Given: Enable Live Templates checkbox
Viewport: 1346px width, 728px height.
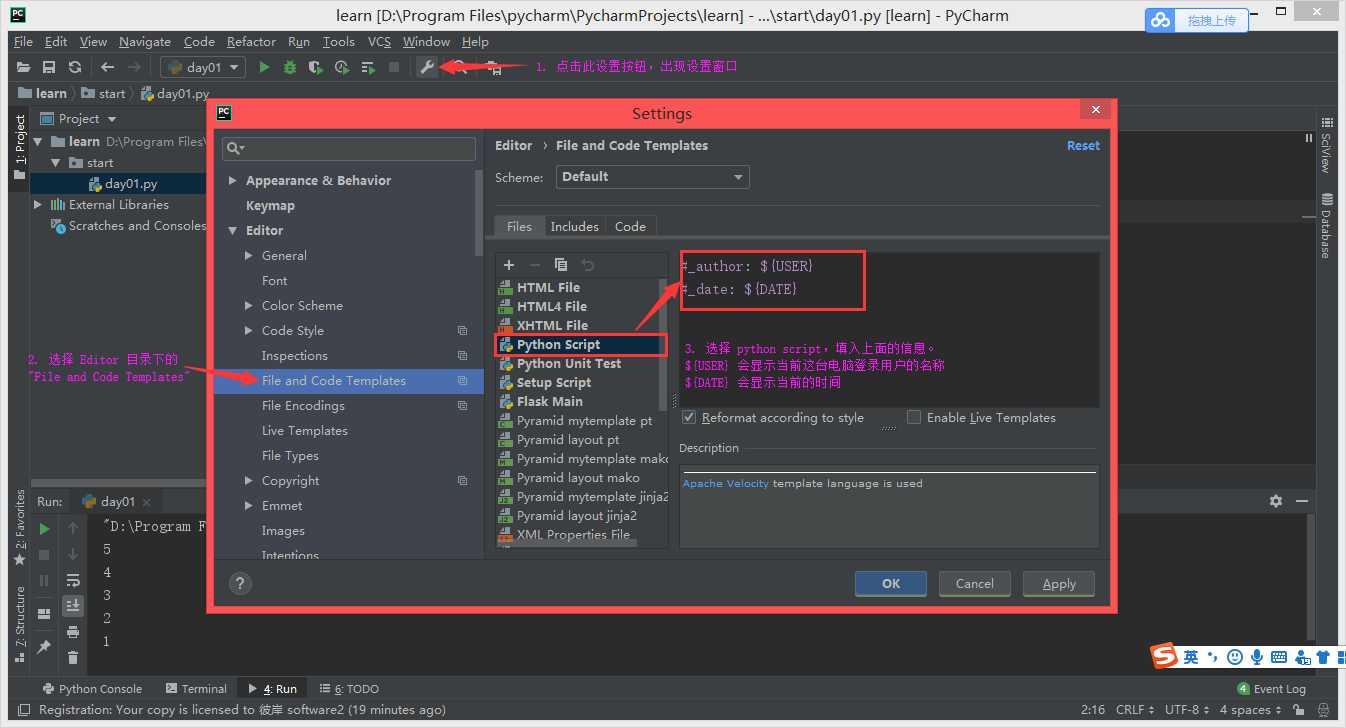Looking at the screenshot, I should pyautogui.click(x=914, y=417).
